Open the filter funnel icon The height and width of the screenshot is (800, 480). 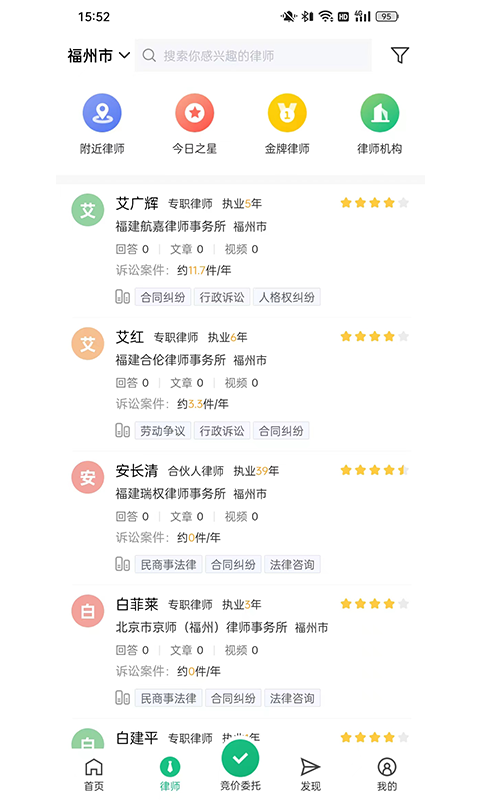coord(400,55)
